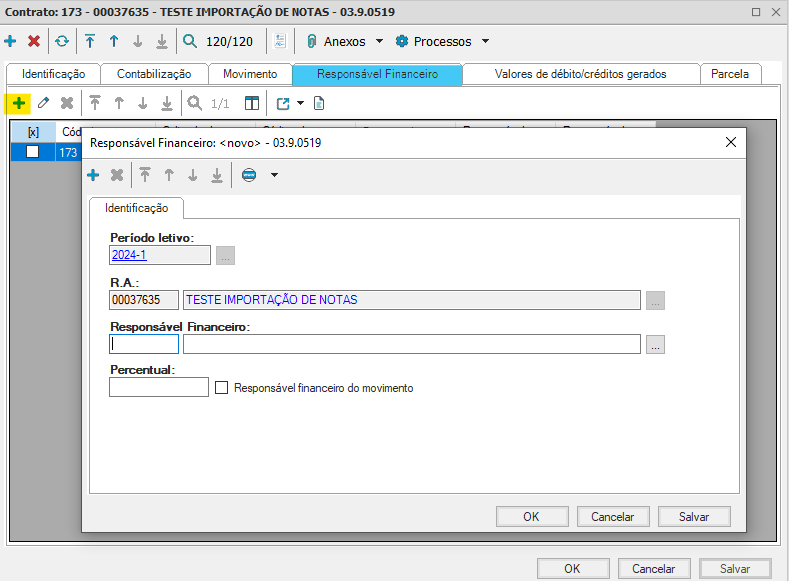This screenshot has width=789, height=581.
Task: Click the blue globe icon in the dialog toolbar
Action: (249, 175)
